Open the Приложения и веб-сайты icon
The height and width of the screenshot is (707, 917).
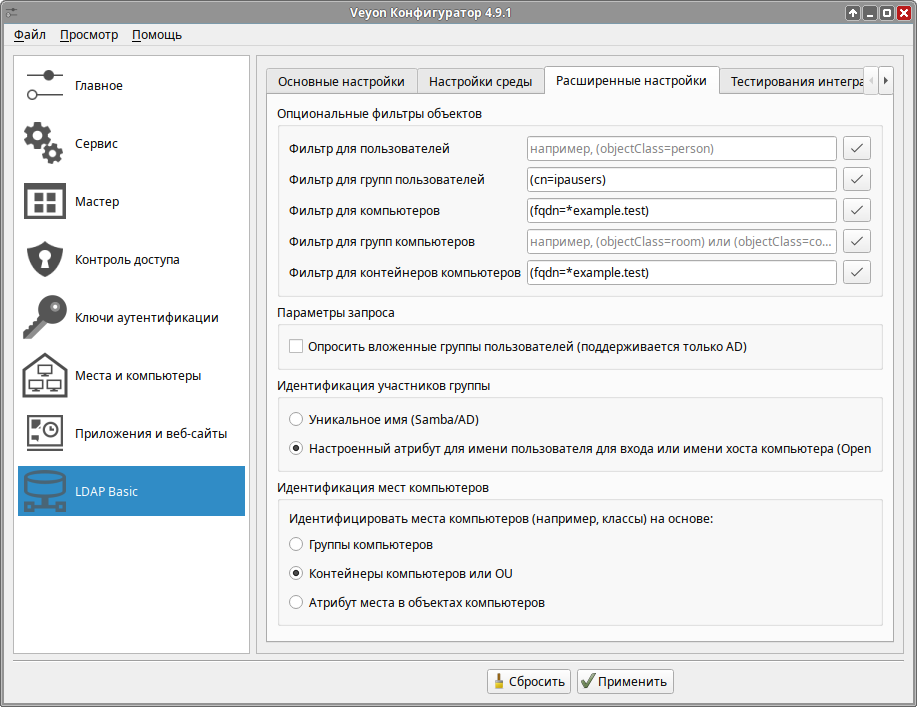click(45, 433)
